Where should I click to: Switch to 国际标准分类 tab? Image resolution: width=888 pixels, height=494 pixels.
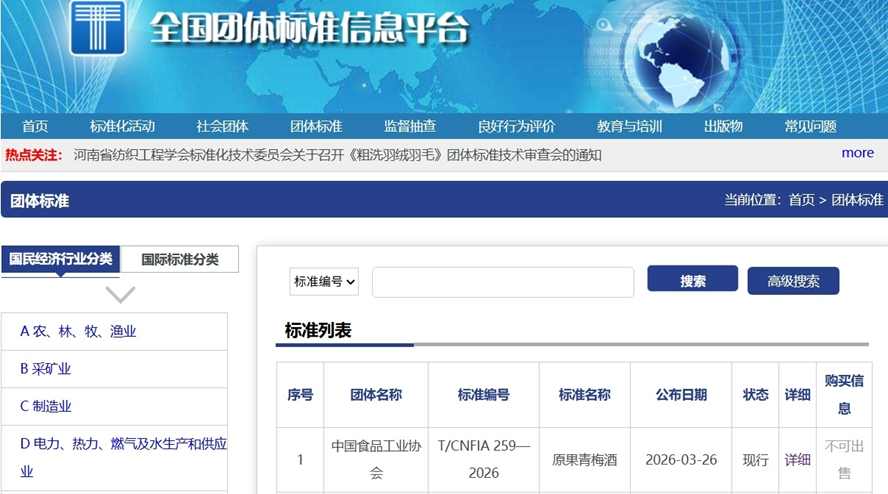180,259
